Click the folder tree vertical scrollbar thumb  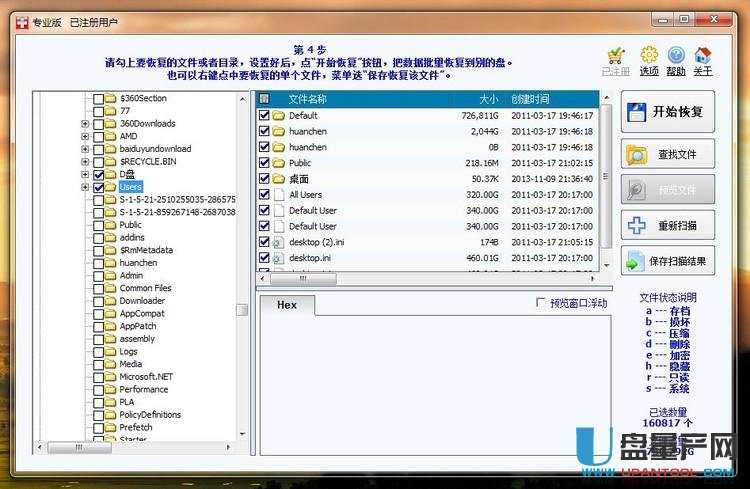241,310
